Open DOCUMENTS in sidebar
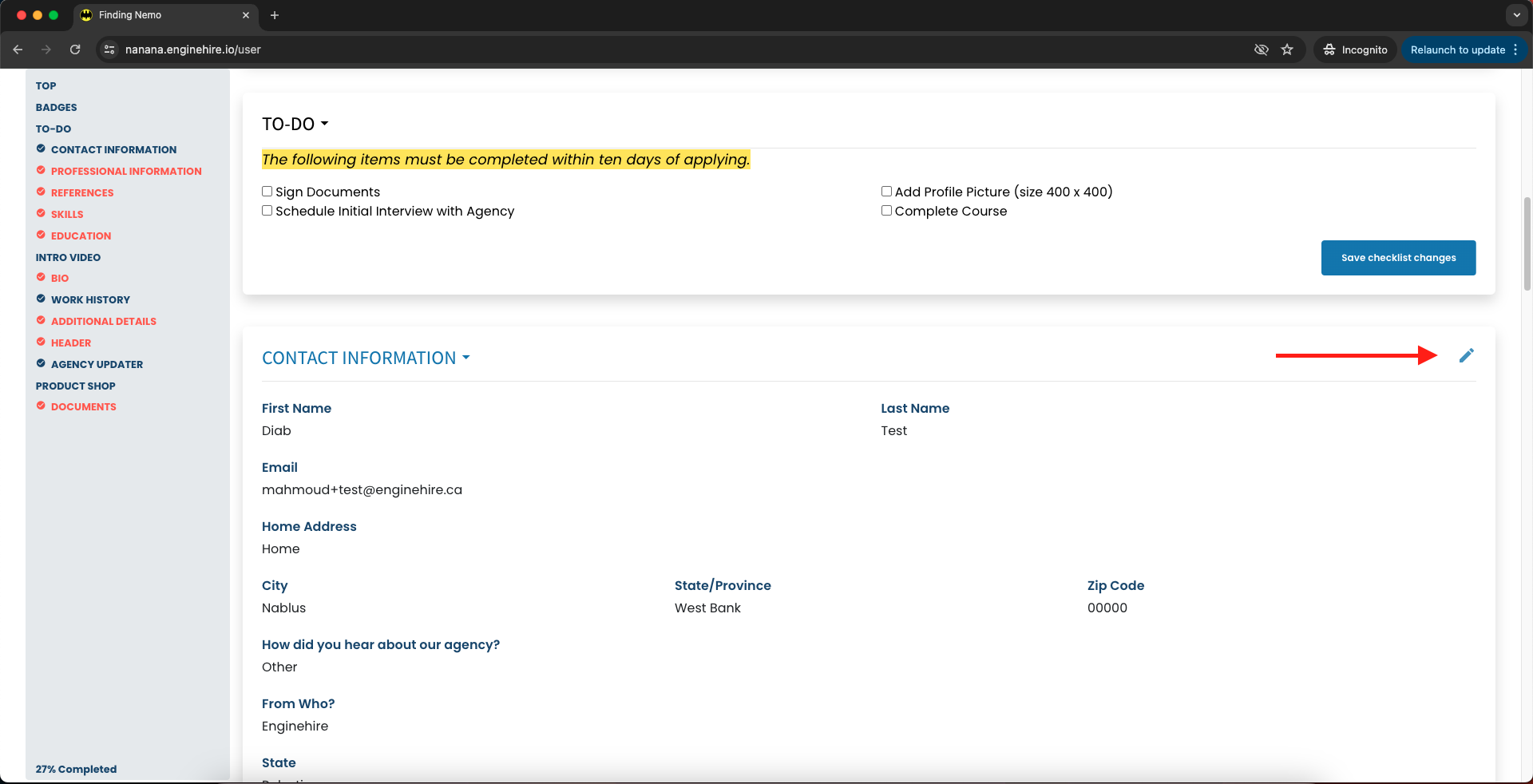 pos(83,407)
